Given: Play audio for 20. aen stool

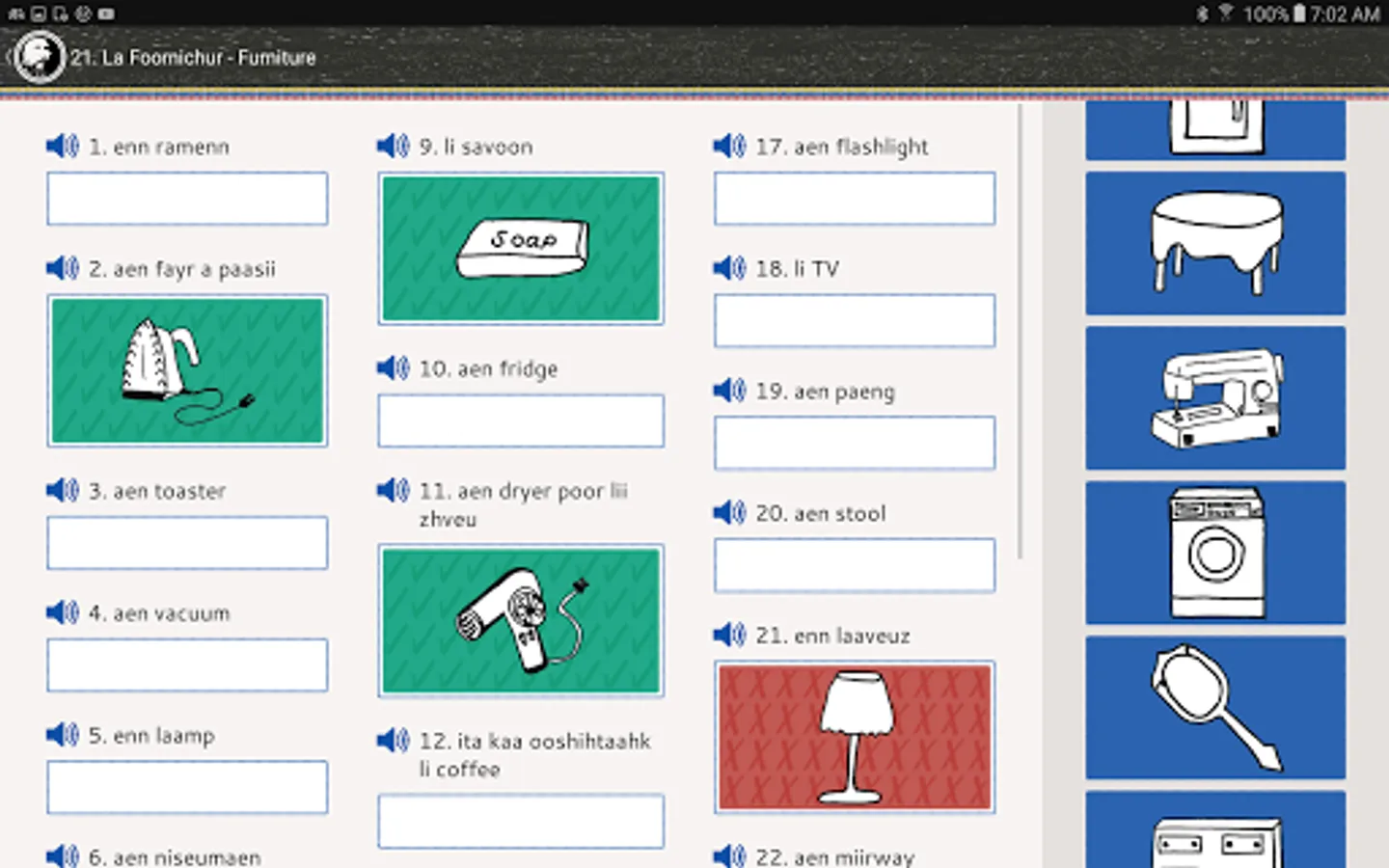Looking at the screenshot, I should click(730, 512).
